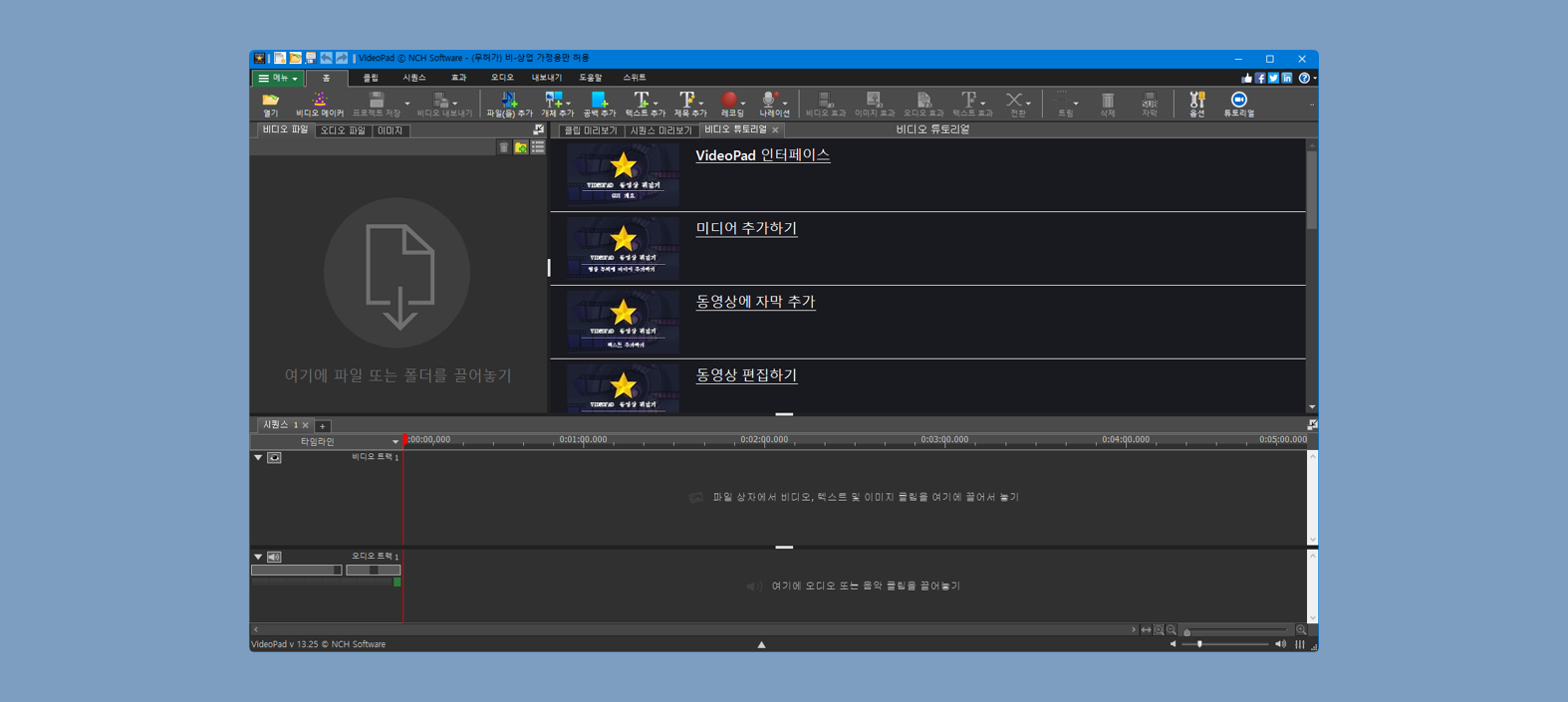
Task: Open the 오디오 파일 bin tab
Action: point(343,130)
